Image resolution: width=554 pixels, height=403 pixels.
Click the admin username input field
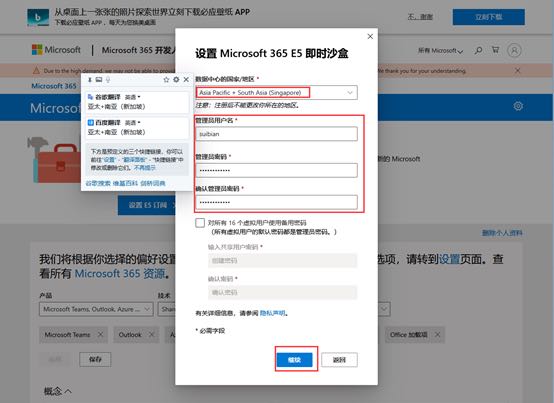[276, 134]
